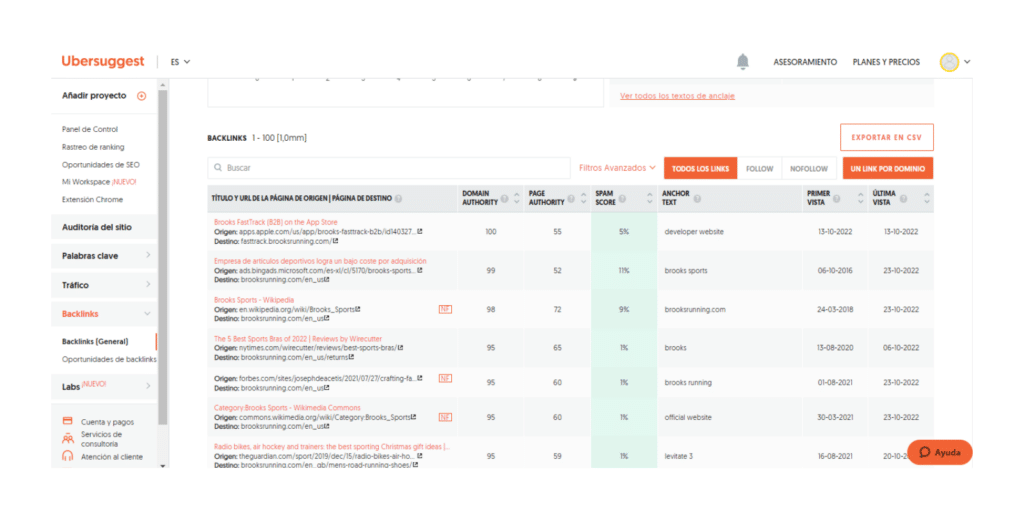Select Backlinks (General) in sidebar
The image size is (1024, 512).
(95, 342)
